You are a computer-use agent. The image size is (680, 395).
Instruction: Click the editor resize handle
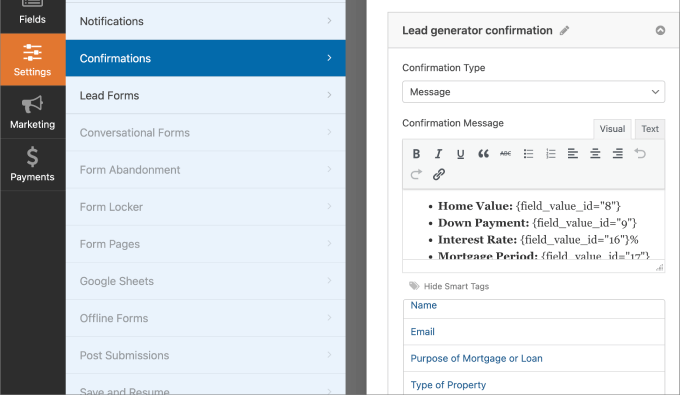tap(660, 268)
